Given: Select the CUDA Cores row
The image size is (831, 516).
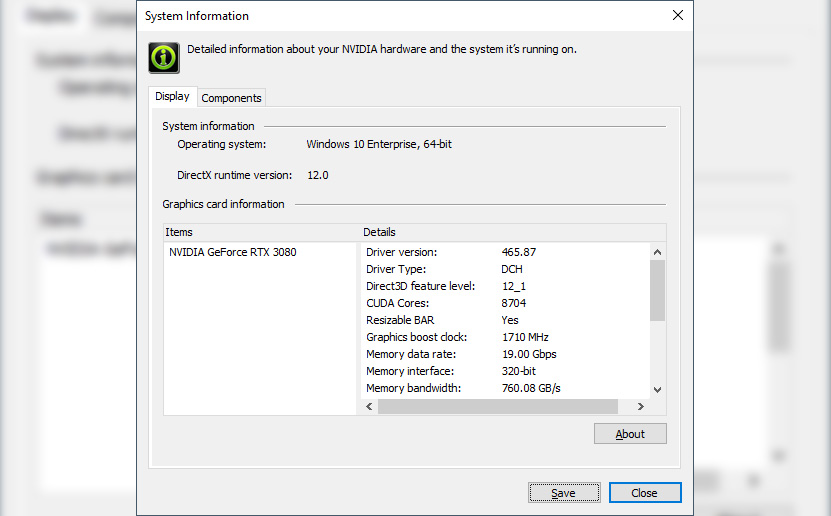Looking at the screenshot, I should [450, 304].
